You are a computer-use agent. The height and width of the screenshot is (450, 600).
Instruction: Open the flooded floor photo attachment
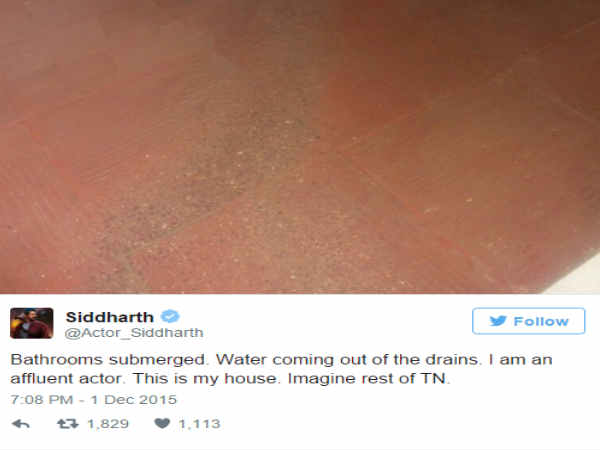pyautogui.click(x=300, y=147)
